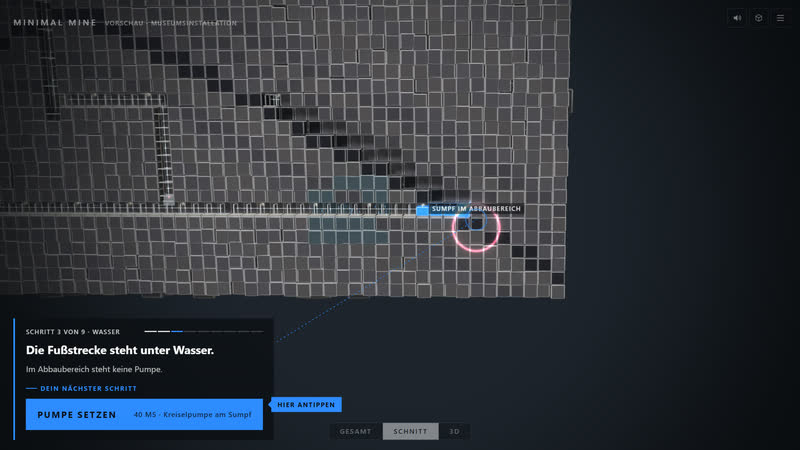Switch to the GESAMT view tab
The height and width of the screenshot is (450, 800).
click(356, 431)
